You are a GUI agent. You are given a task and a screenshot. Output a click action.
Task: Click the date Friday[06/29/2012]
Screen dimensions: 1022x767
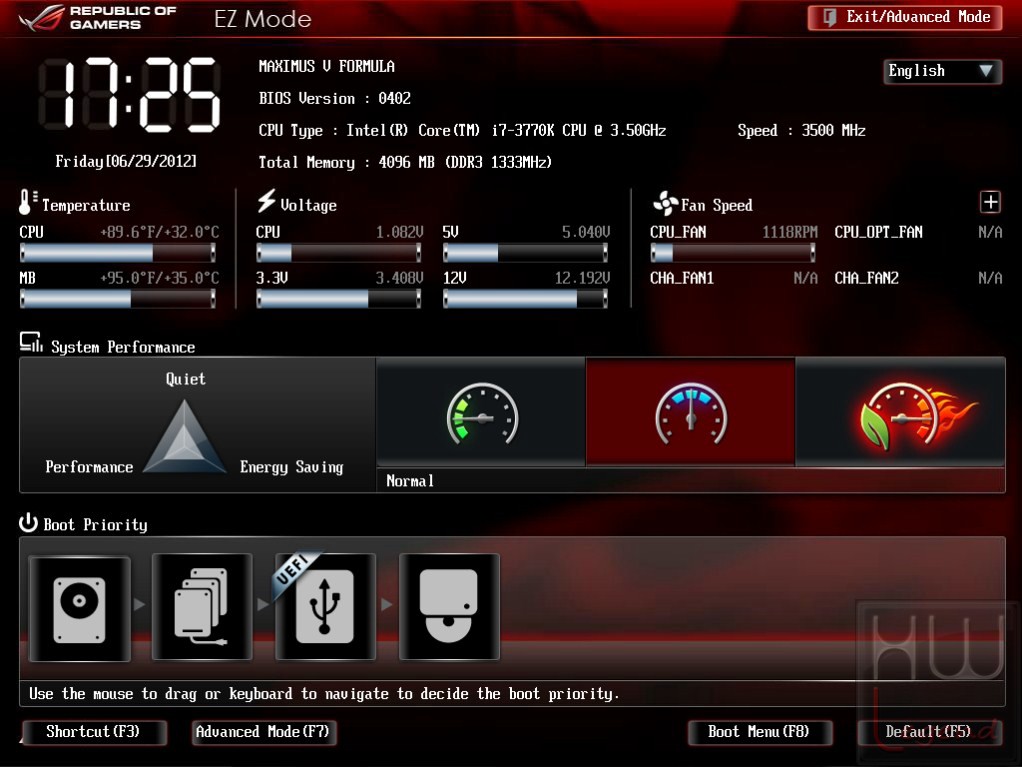point(126,161)
